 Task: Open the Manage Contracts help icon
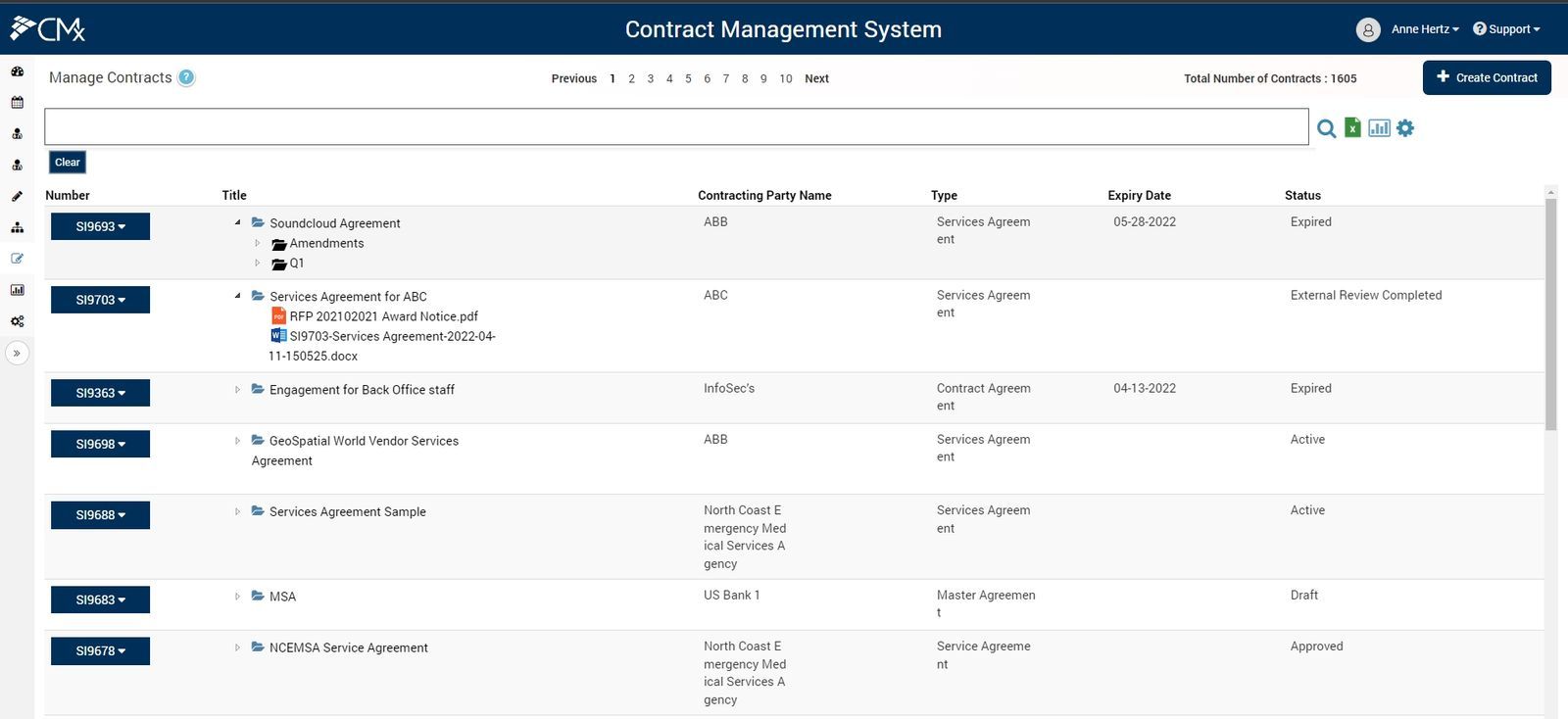tap(186, 77)
